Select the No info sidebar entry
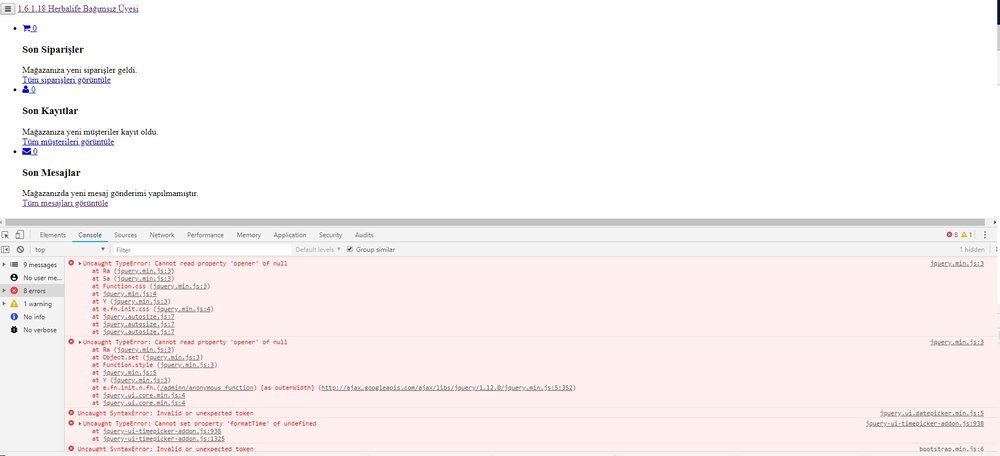1000x456 pixels. [x=29, y=317]
